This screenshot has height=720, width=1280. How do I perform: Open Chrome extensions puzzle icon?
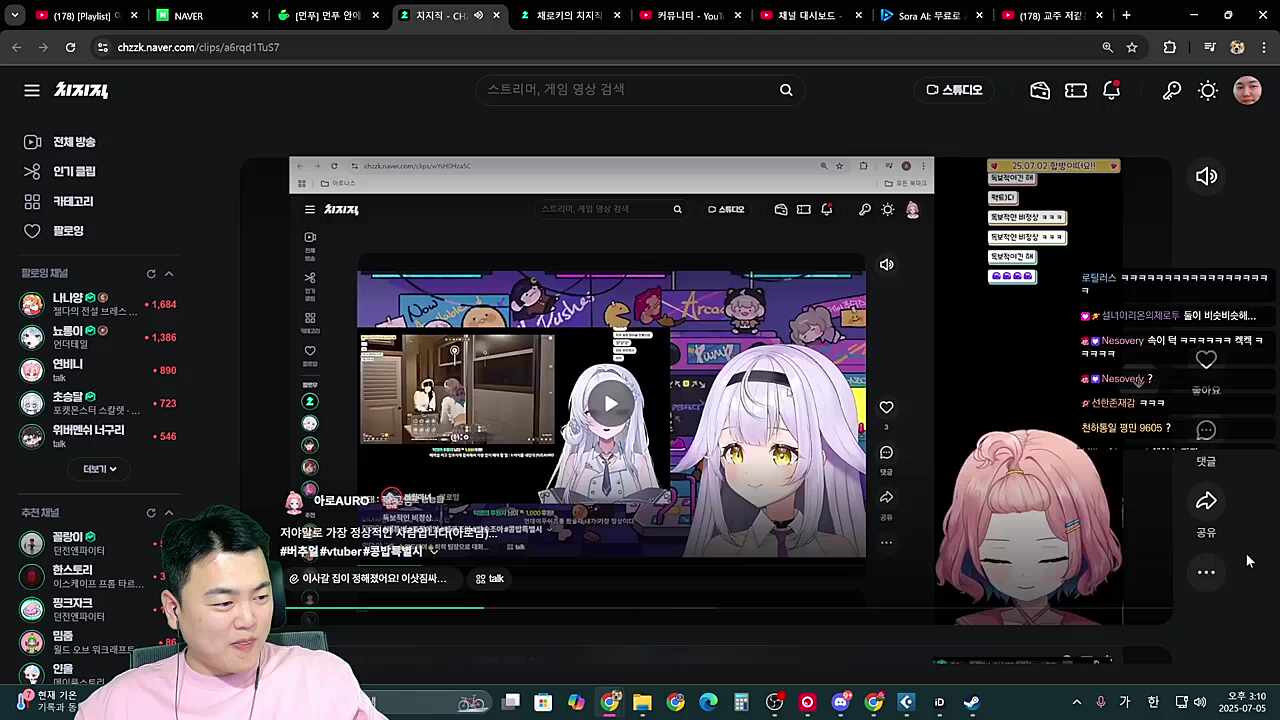1170,47
